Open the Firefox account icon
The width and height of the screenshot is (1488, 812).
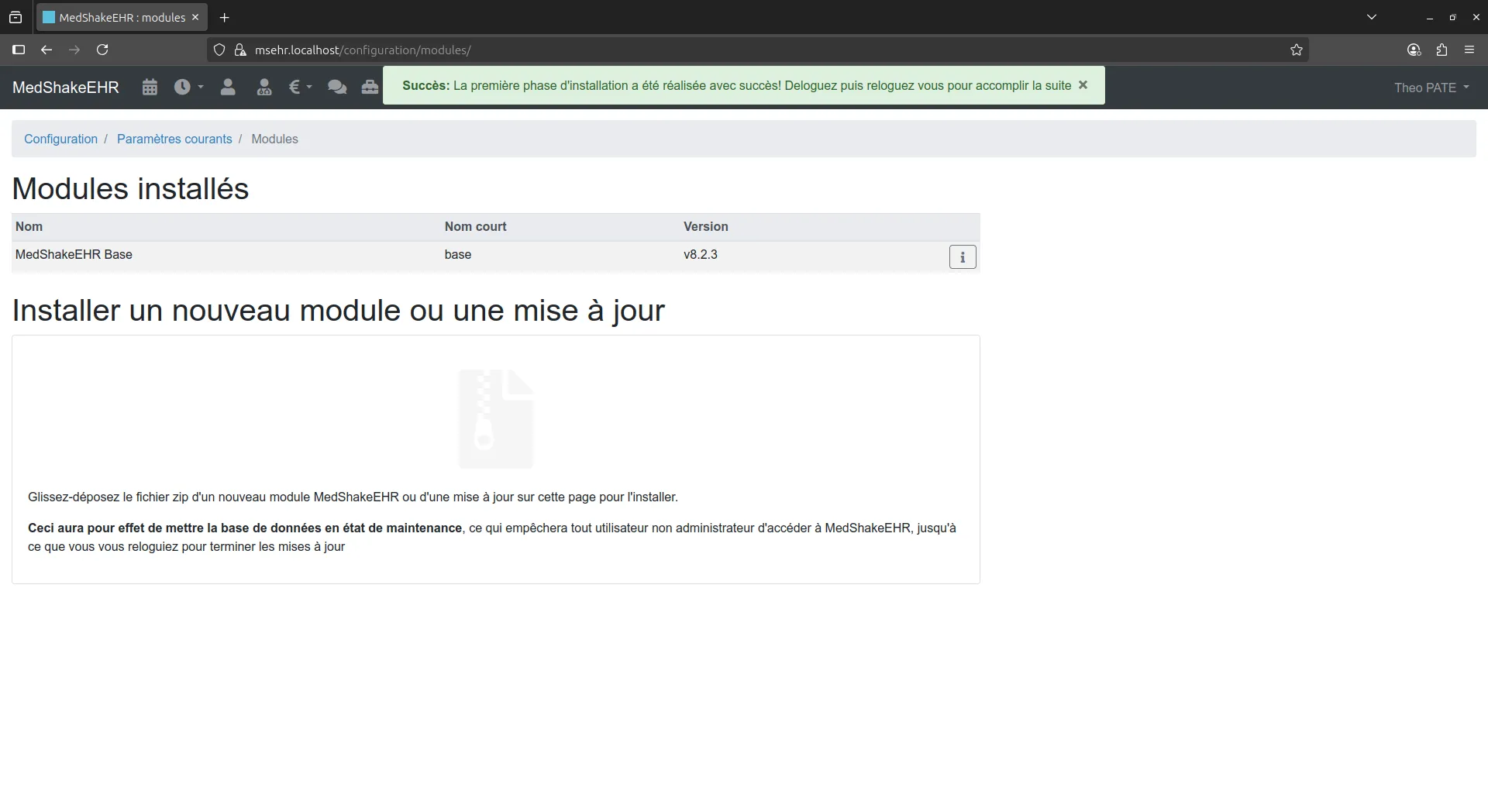coord(1414,50)
